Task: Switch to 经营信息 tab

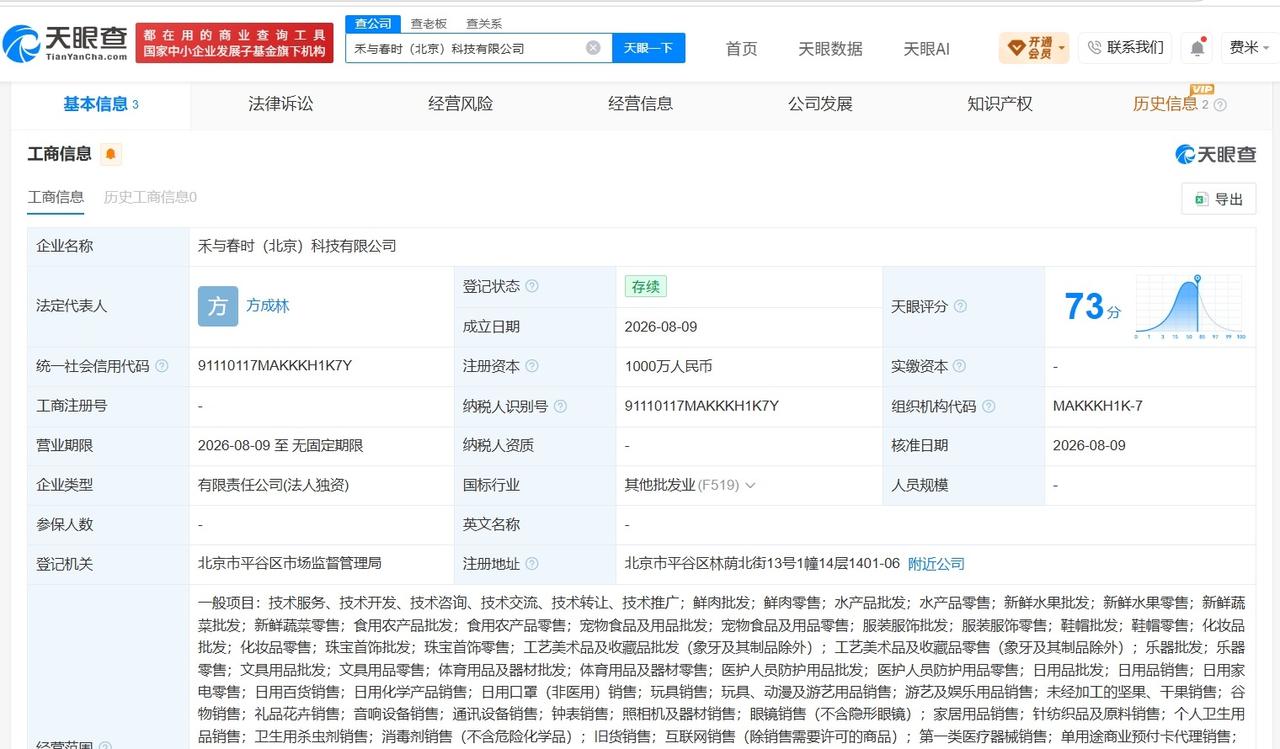Action: 640,104
